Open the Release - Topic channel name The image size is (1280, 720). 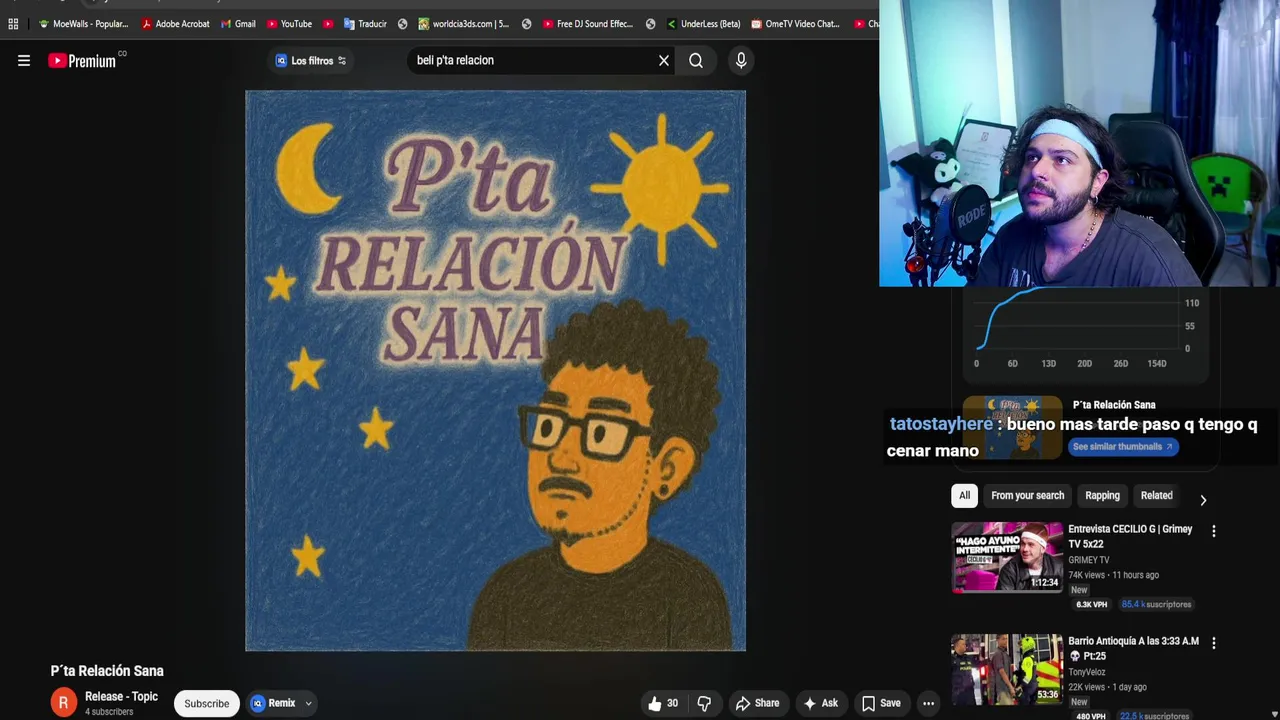[x=121, y=696]
